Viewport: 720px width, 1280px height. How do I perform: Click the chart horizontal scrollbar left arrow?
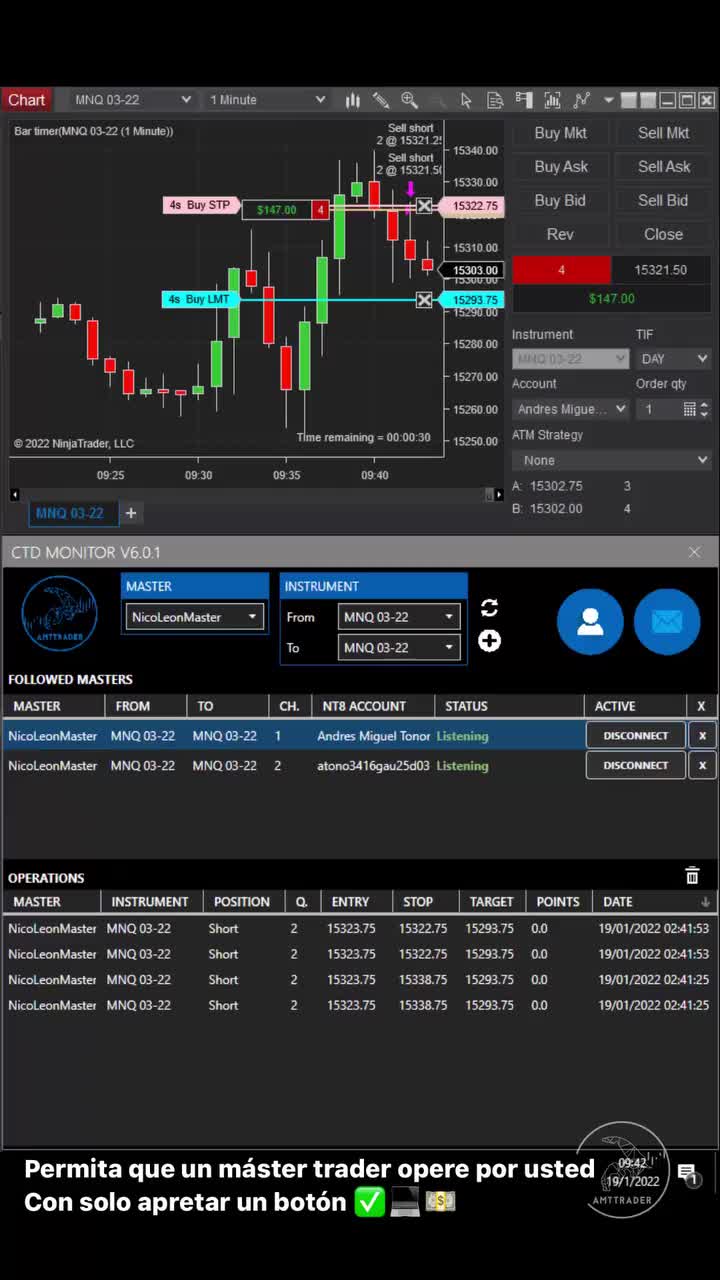point(14,494)
